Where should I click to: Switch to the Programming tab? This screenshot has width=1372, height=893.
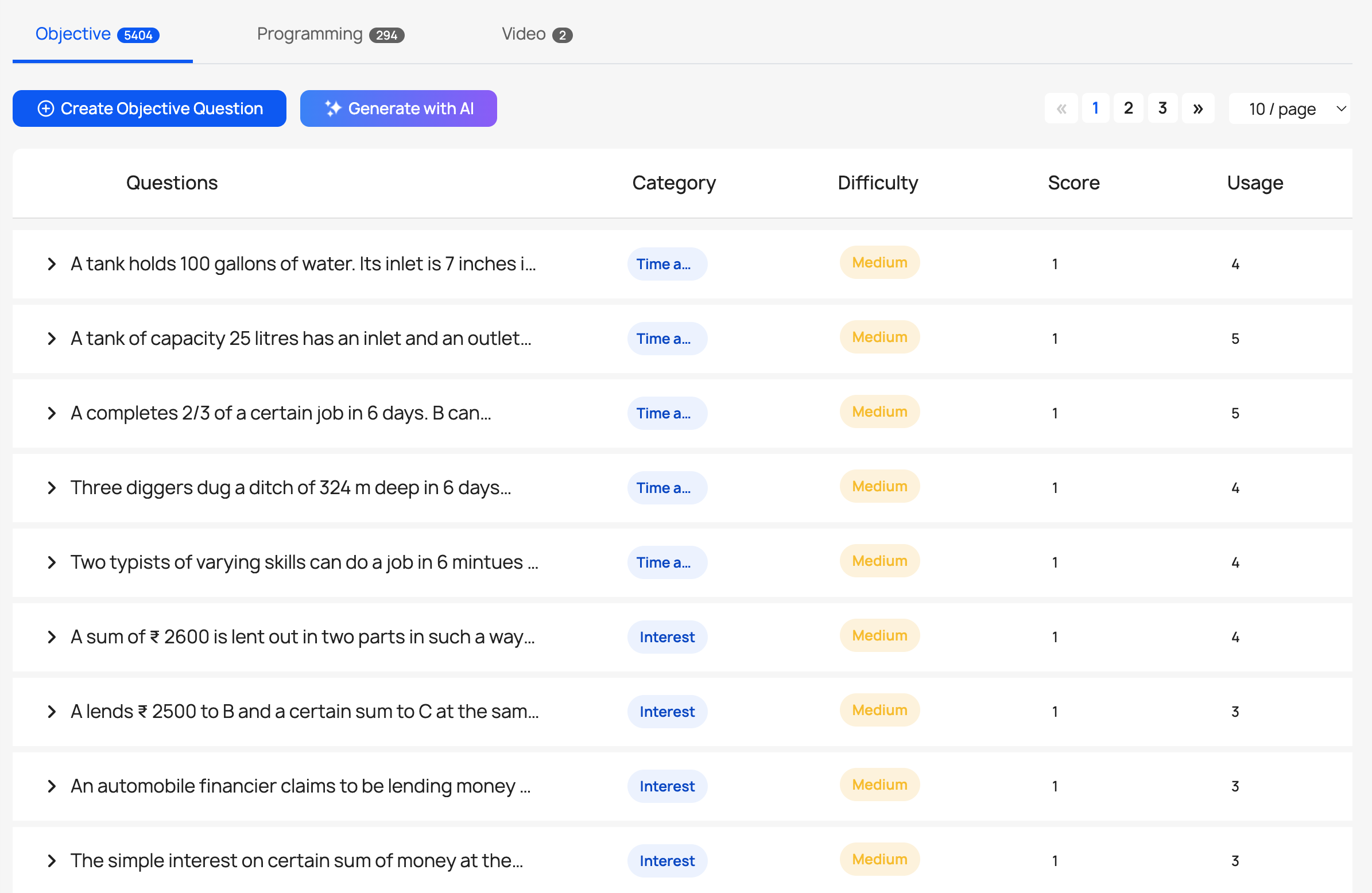[330, 34]
